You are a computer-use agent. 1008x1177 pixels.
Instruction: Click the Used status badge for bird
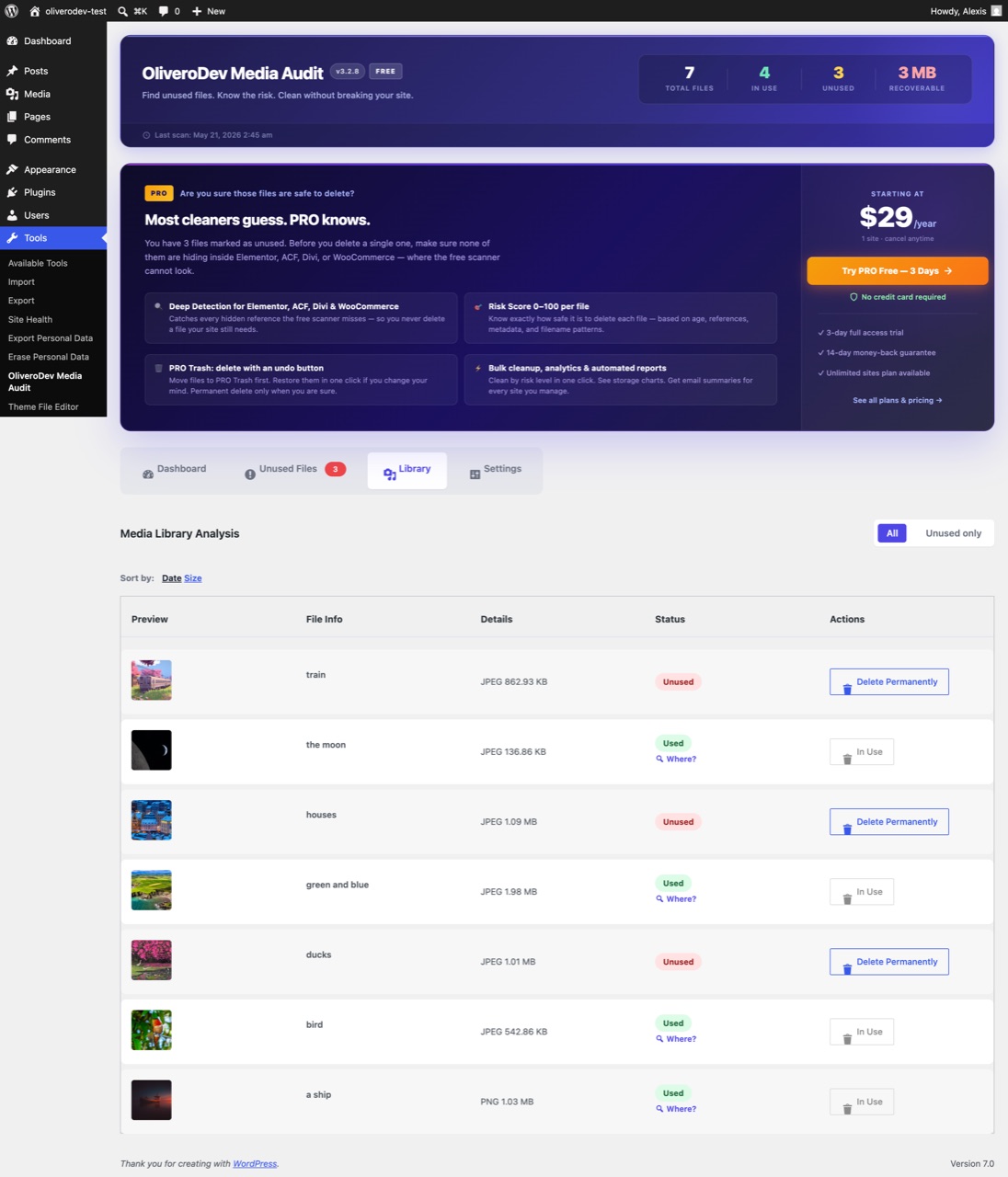pyautogui.click(x=673, y=1023)
